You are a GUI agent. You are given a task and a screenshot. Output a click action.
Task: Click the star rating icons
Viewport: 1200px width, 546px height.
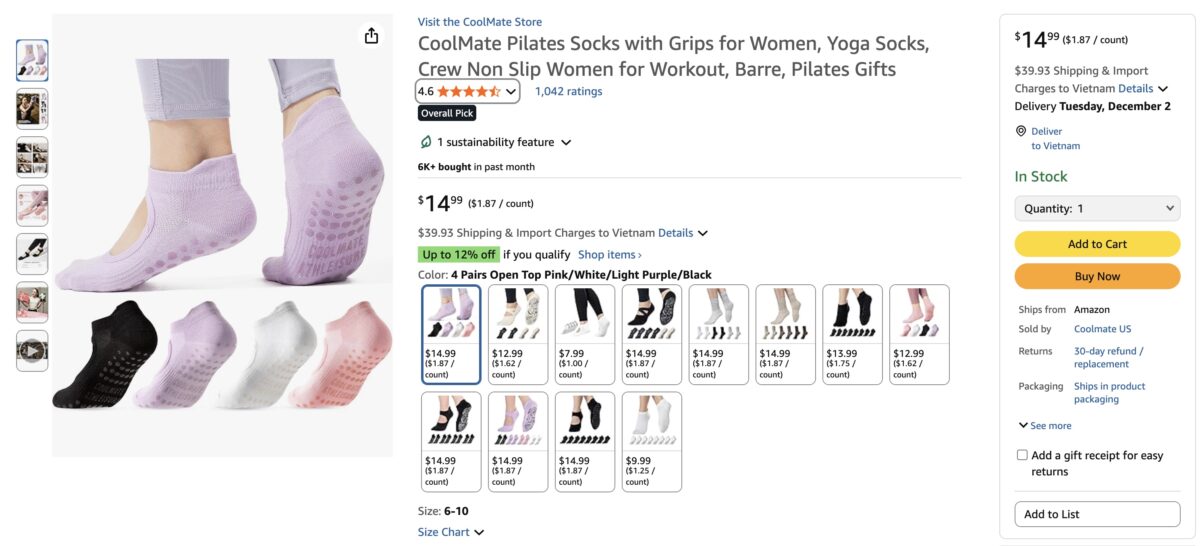pyautogui.click(x=468, y=91)
